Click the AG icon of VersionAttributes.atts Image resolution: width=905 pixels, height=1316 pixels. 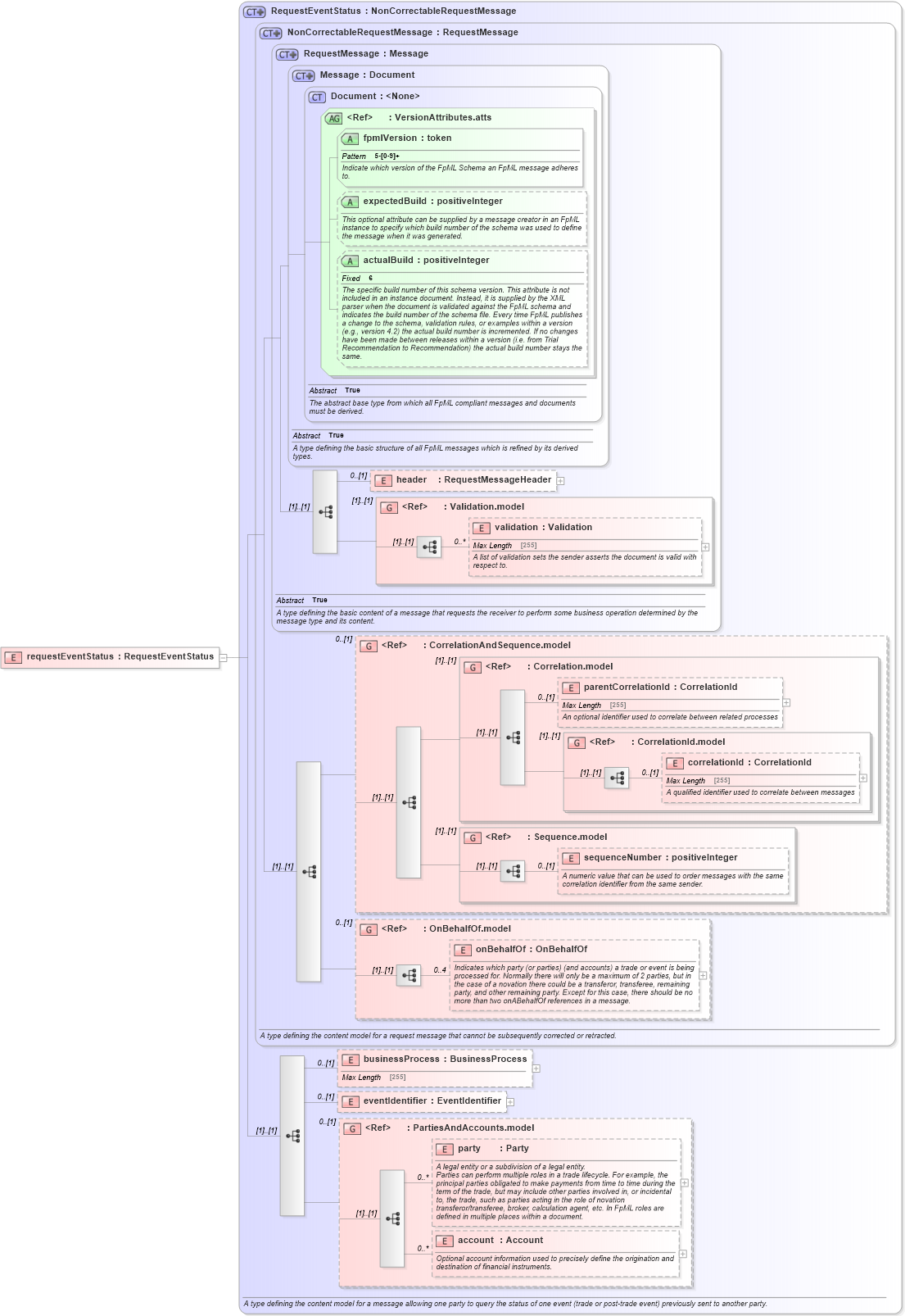point(333,119)
